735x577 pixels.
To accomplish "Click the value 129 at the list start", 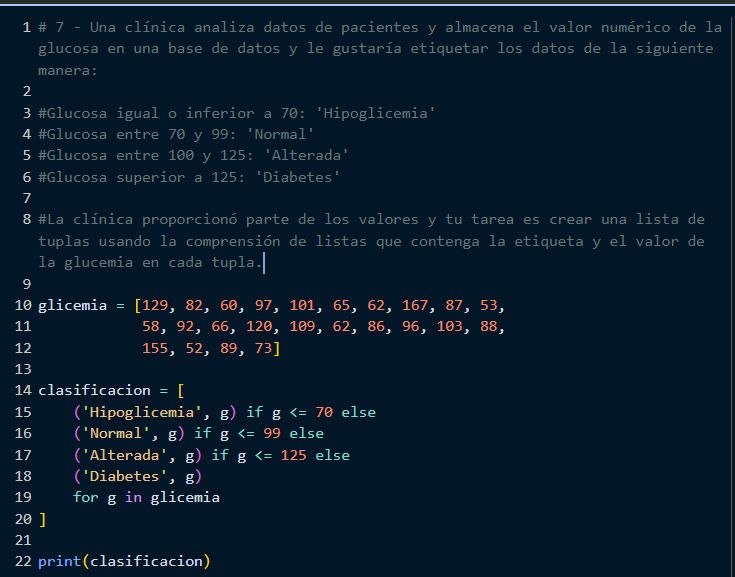I will (x=155, y=305).
